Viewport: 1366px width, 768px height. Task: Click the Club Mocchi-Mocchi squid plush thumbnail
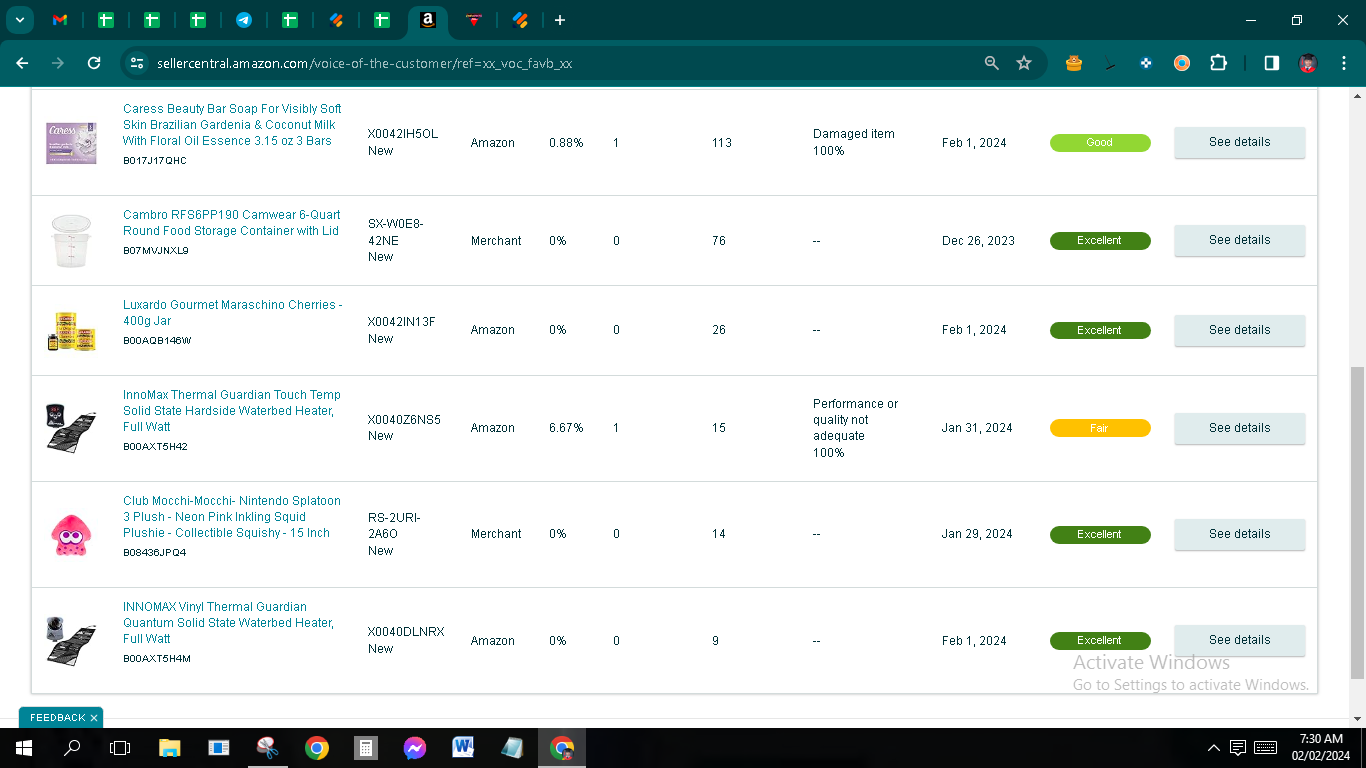pos(71,535)
